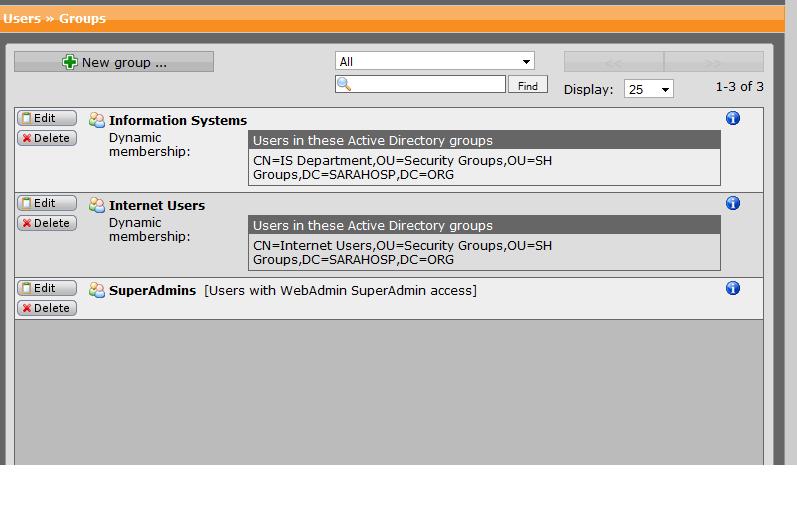Click the New group button
The image size is (797, 512).
coord(114,62)
